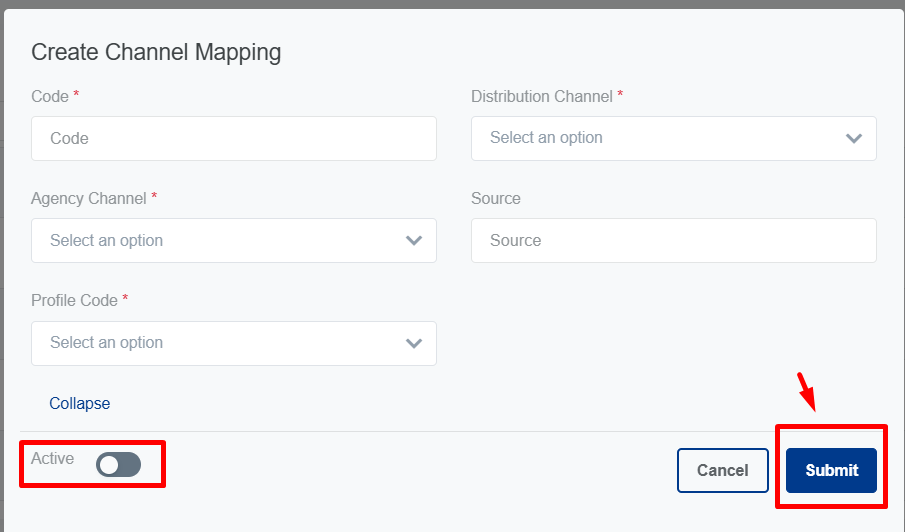Cancel the channel mapping dialog
This screenshot has height=532, width=905.
(x=722, y=470)
